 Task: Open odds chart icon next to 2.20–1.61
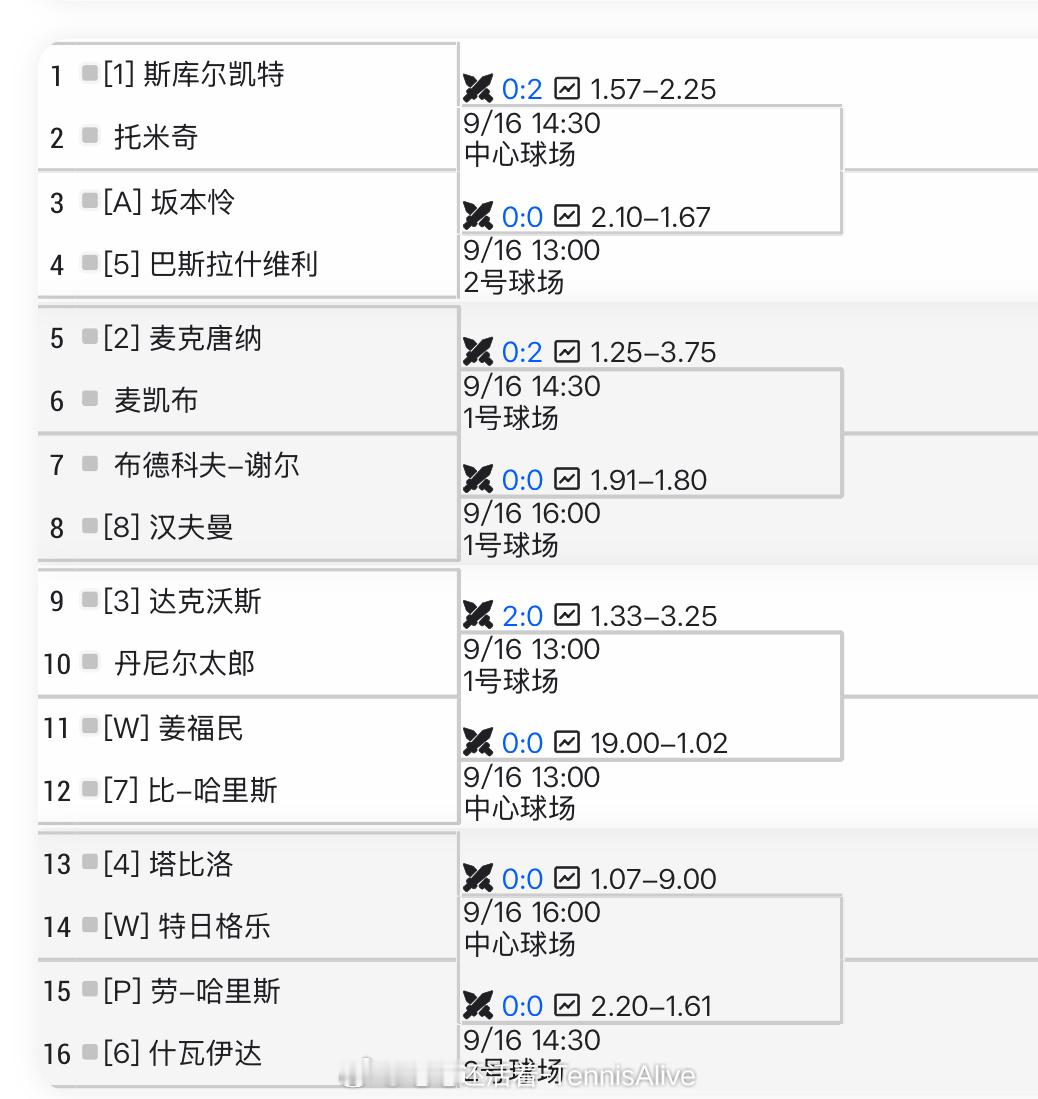point(567,1005)
